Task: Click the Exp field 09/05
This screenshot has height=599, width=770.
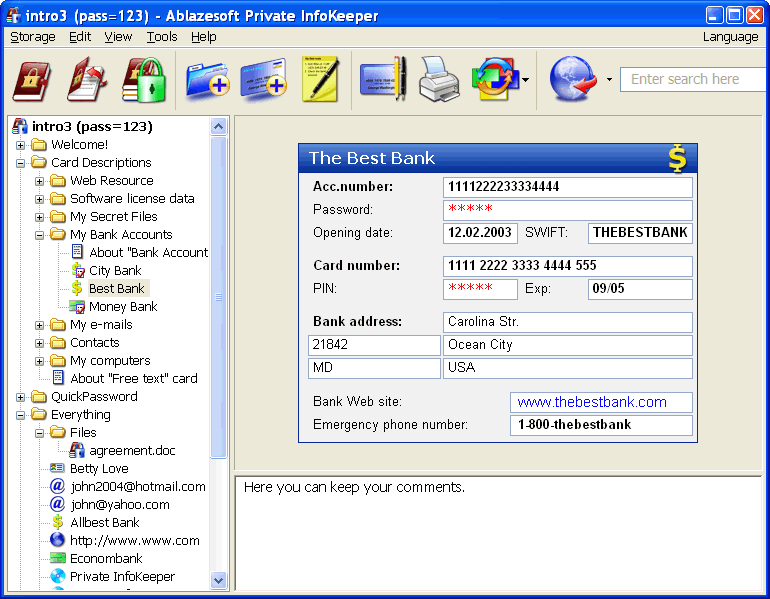Action: [x=640, y=289]
